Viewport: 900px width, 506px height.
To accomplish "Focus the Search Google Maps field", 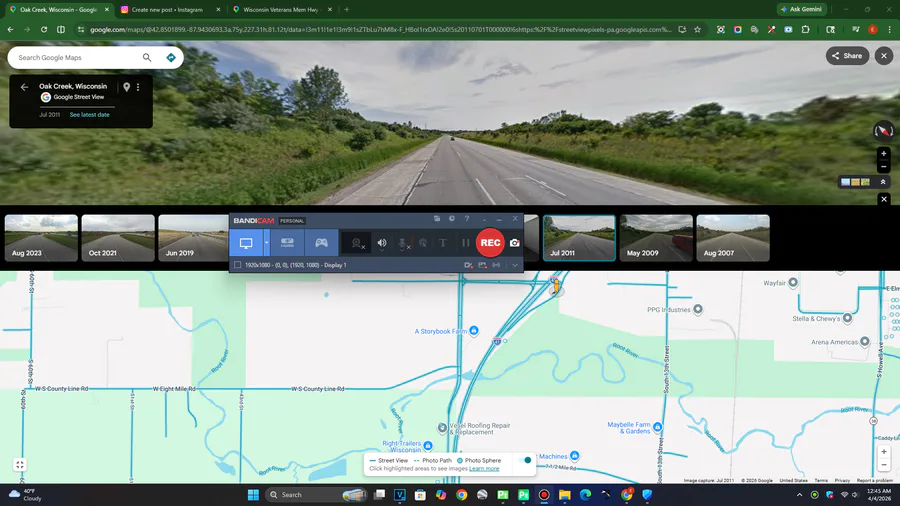I will coord(77,57).
